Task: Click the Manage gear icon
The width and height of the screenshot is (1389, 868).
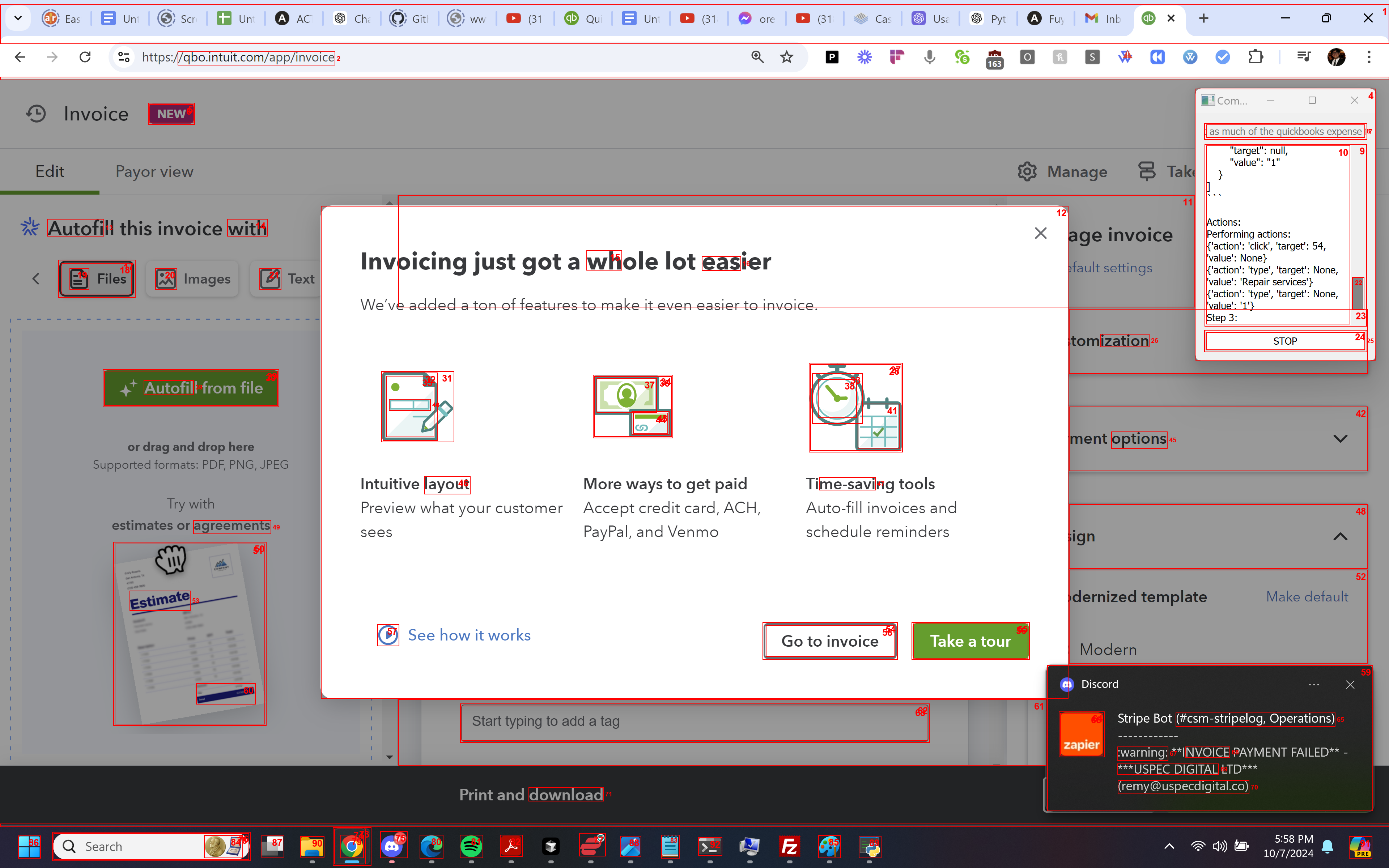Action: click(1027, 172)
